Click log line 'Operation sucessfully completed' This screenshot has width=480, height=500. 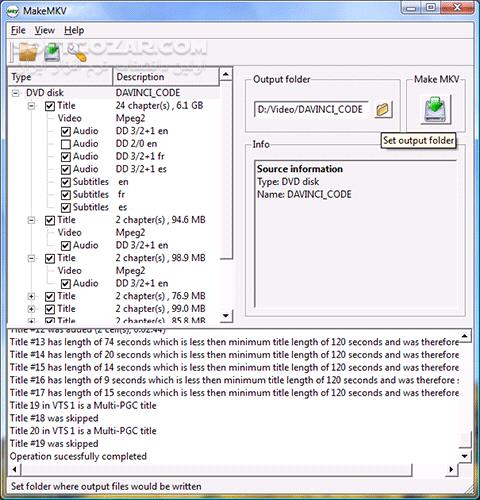pyautogui.click(x=78, y=456)
